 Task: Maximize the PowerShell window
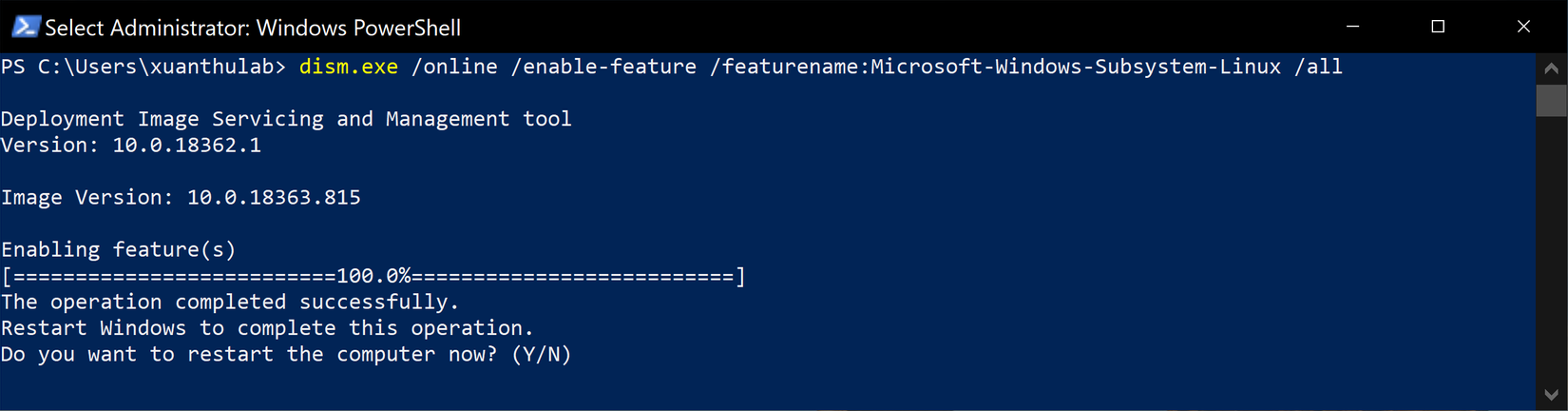pos(1438,27)
